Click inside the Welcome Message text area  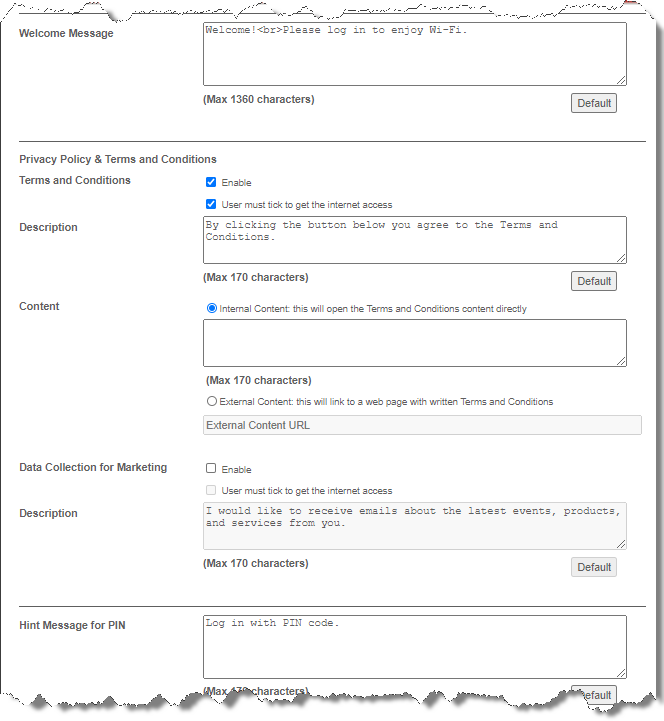pos(415,54)
